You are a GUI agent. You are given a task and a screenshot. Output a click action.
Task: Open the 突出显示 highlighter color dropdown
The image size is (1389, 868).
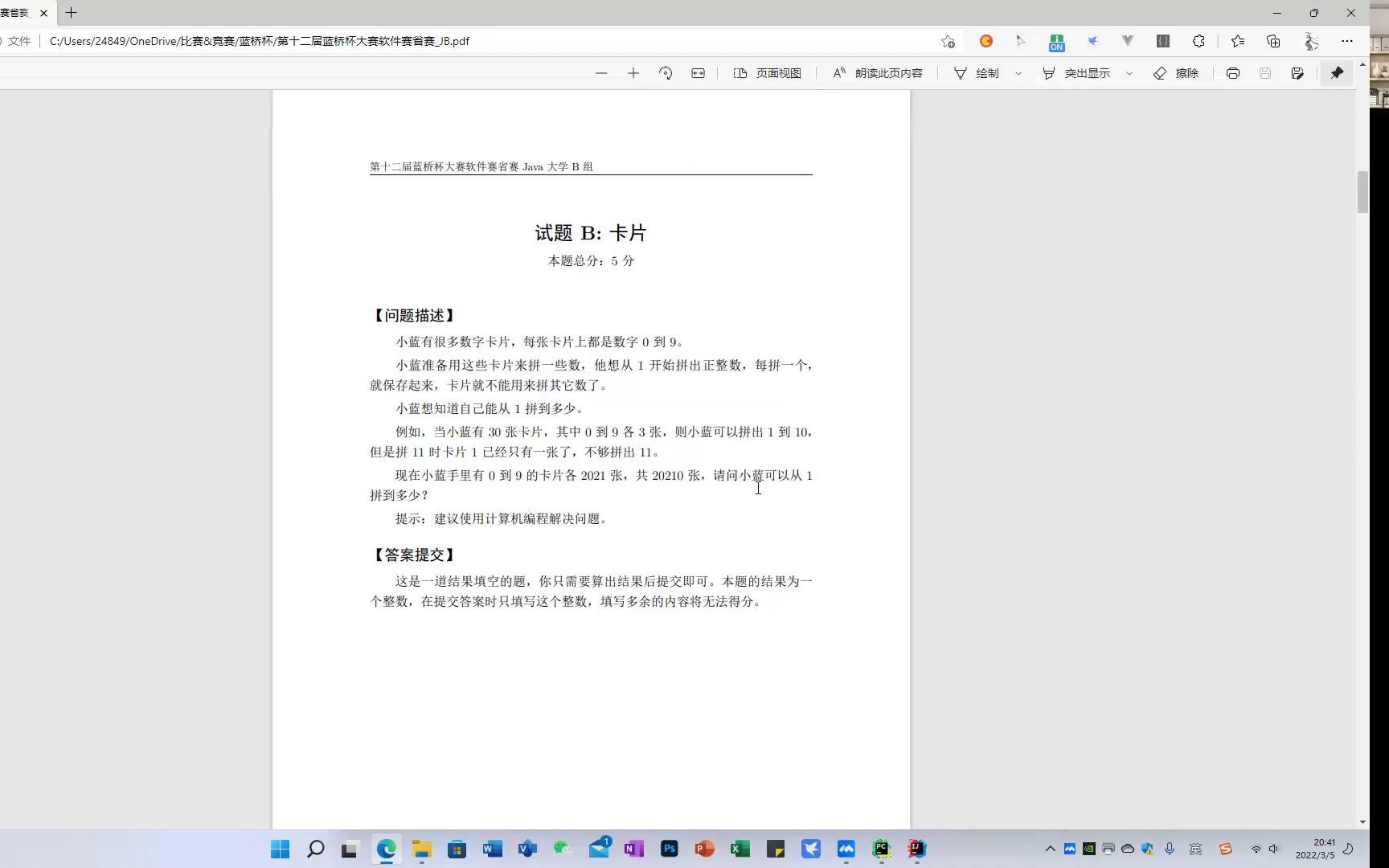pyautogui.click(x=1130, y=73)
